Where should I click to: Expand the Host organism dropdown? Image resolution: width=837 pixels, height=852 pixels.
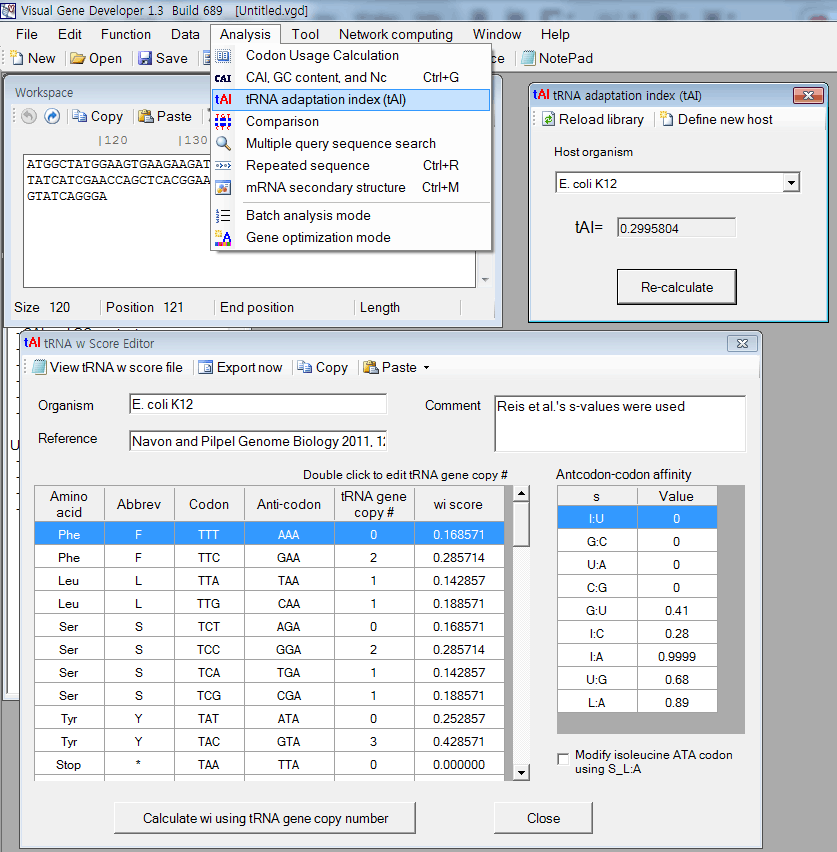[x=791, y=183]
